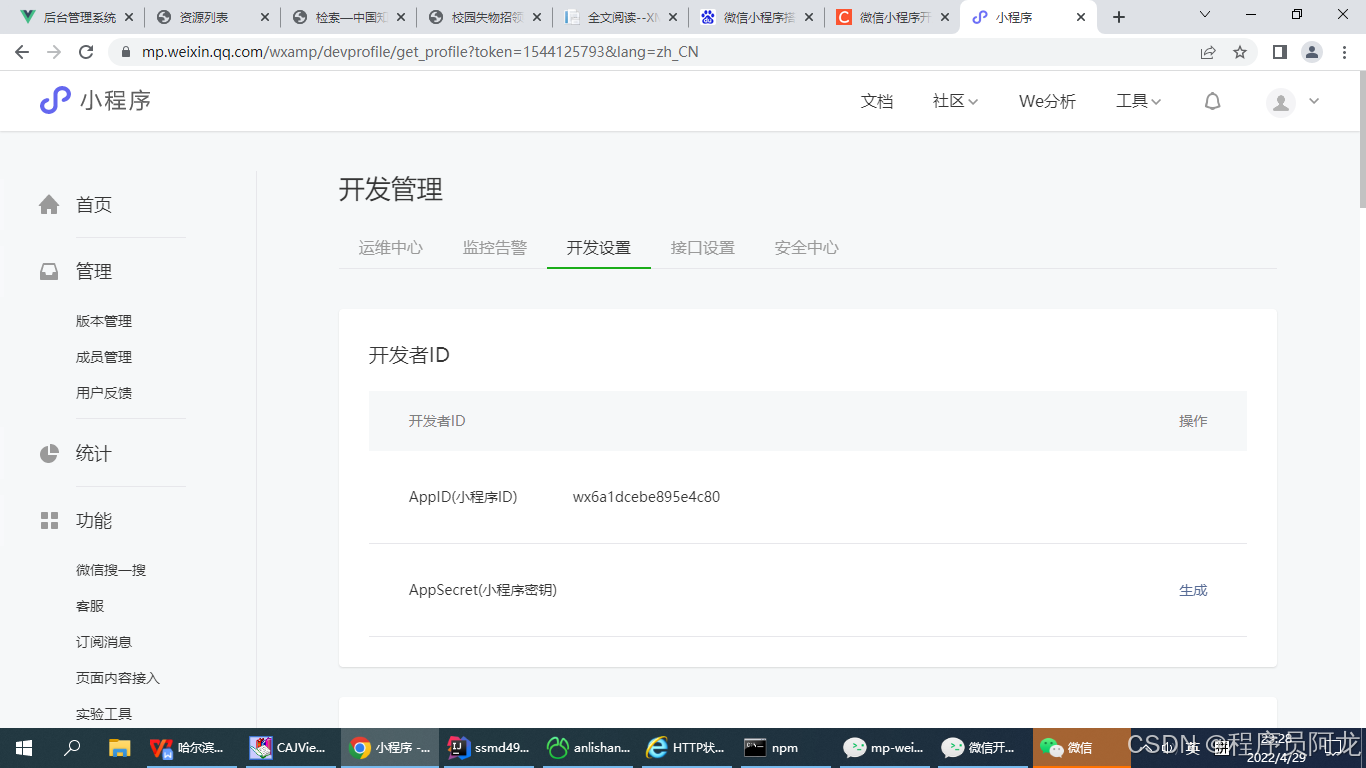1366x768 pixels.
Task: Switch to the 校园失物招领 browser tab
Action: [x=485, y=17]
